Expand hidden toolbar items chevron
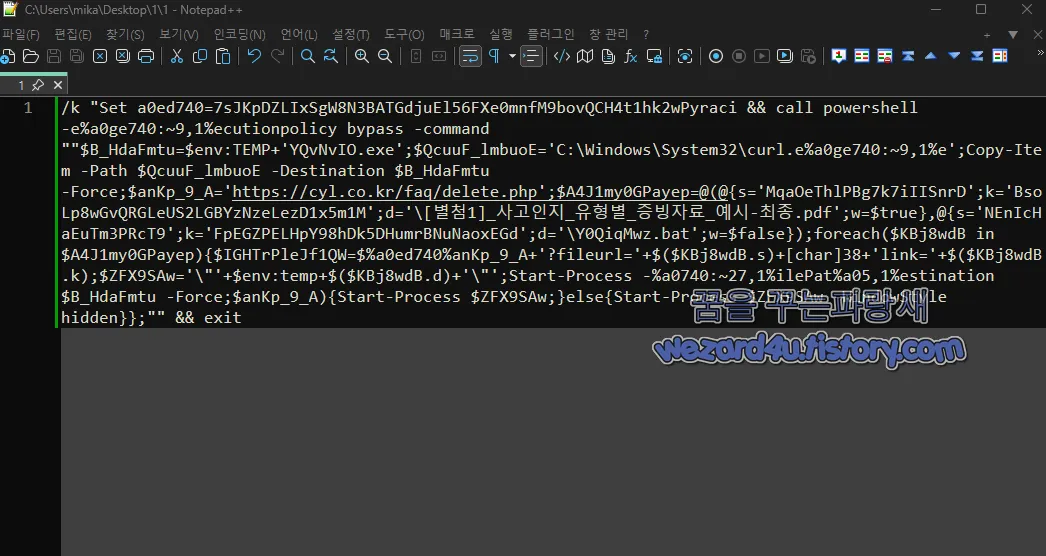Image resolution: width=1046 pixels, height=556 pixels. (1040, 53)
